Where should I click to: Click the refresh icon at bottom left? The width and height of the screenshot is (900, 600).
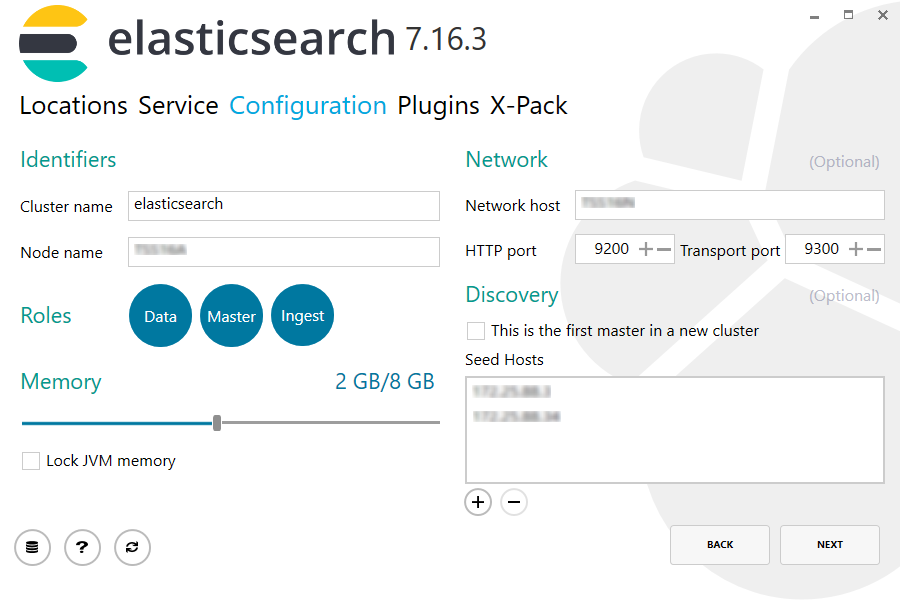(132, 547)
